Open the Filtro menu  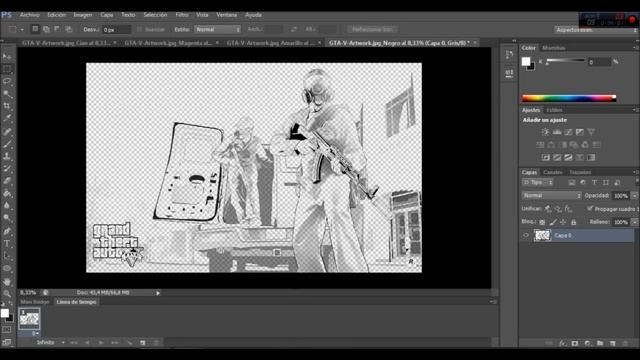point(182,15)
